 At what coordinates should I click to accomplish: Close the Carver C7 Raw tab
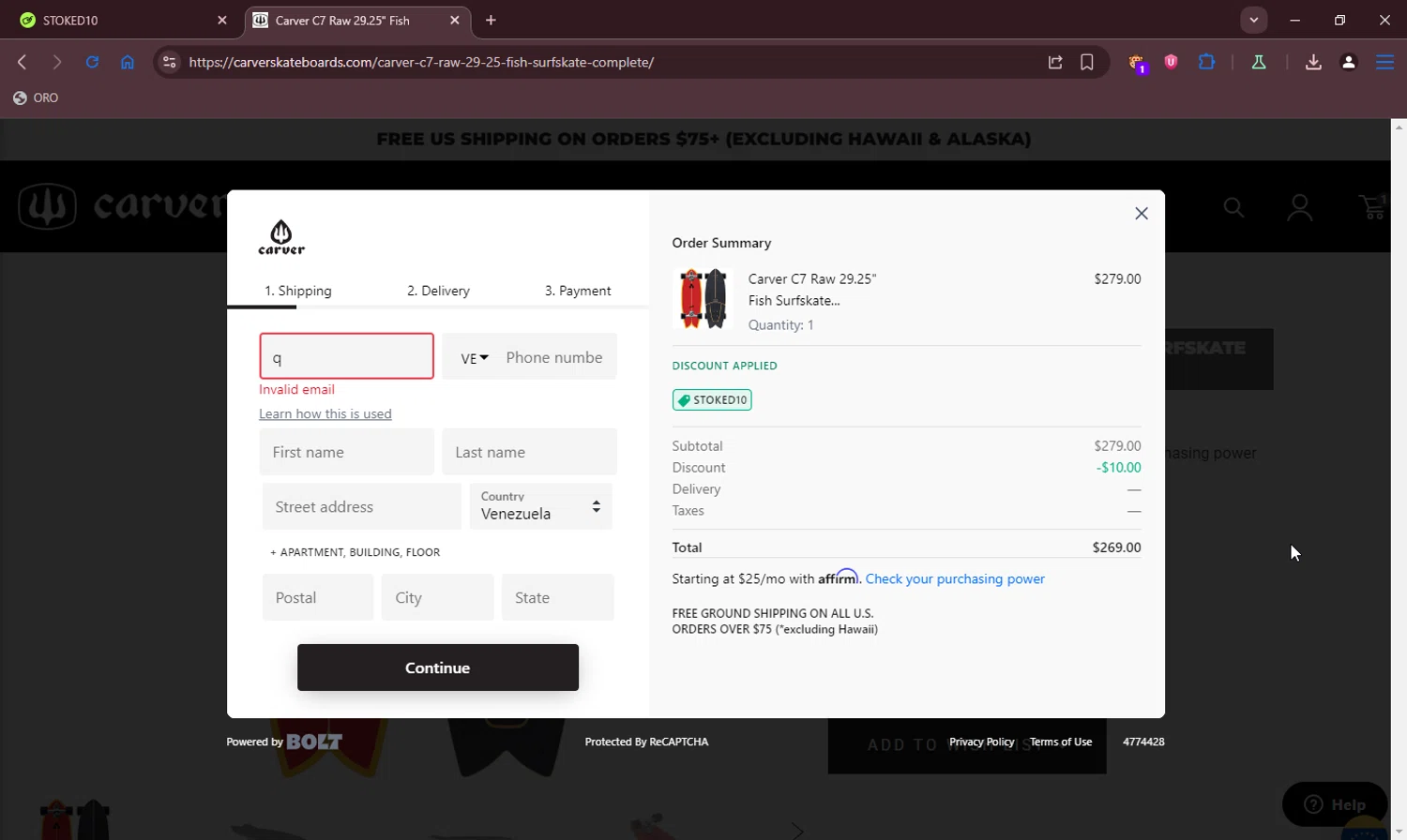(455, 20)
